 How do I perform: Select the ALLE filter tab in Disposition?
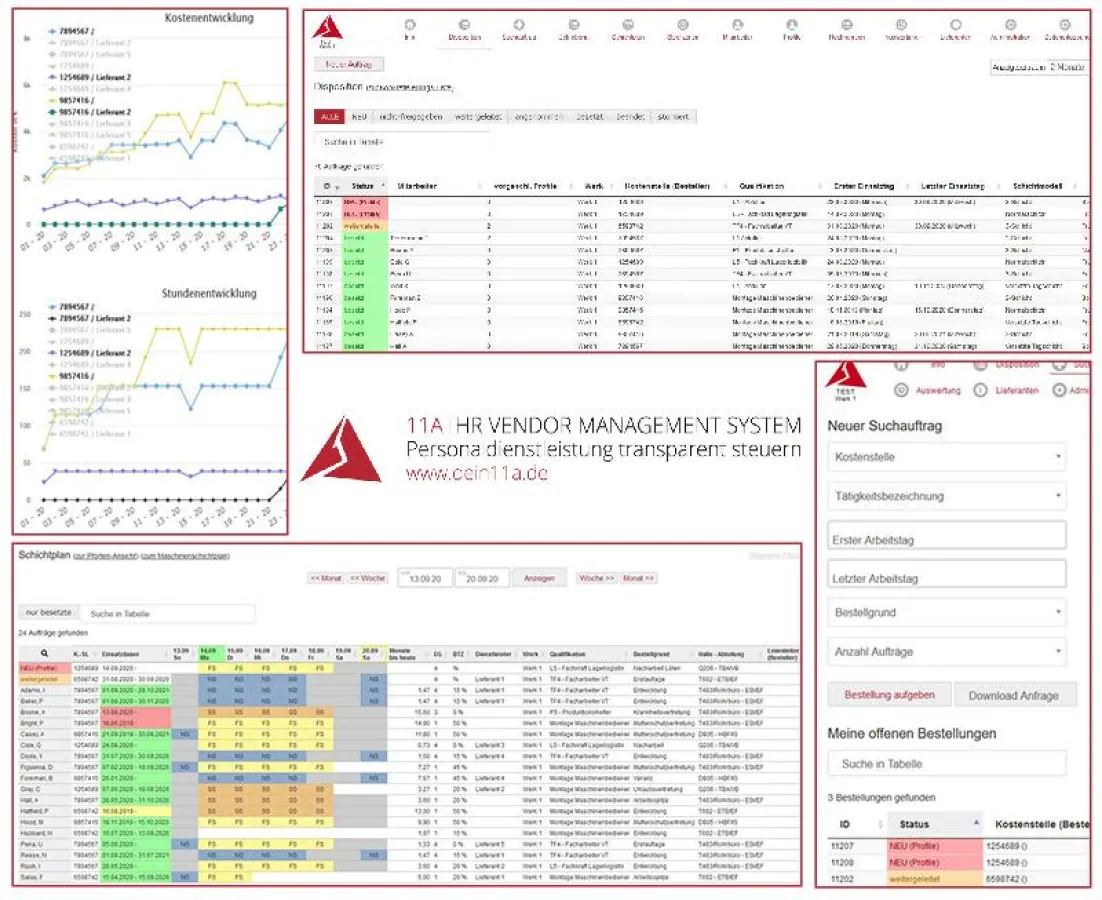point(328,117)
